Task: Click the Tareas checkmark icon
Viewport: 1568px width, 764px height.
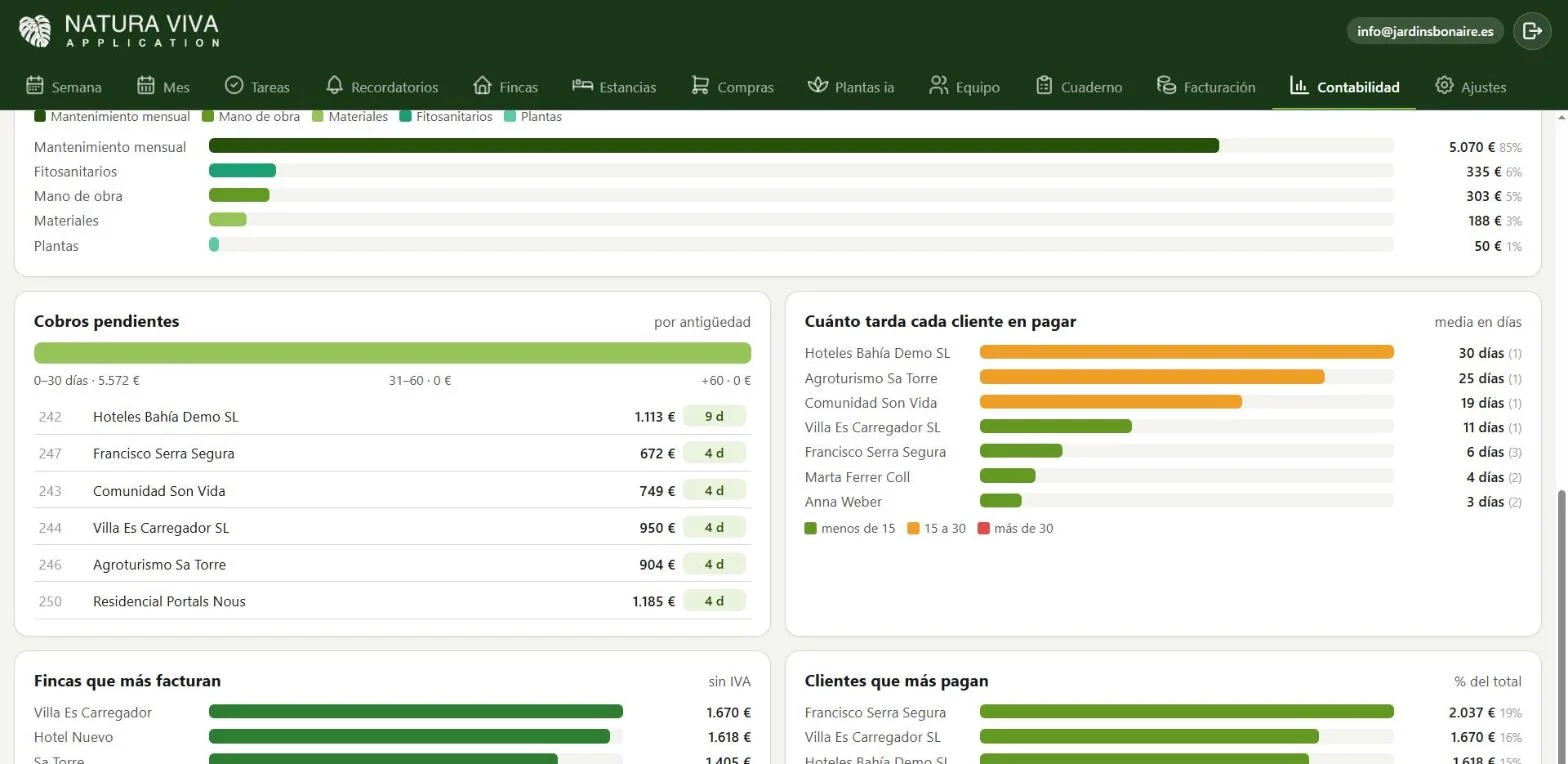Action: (x=234, y=85)
